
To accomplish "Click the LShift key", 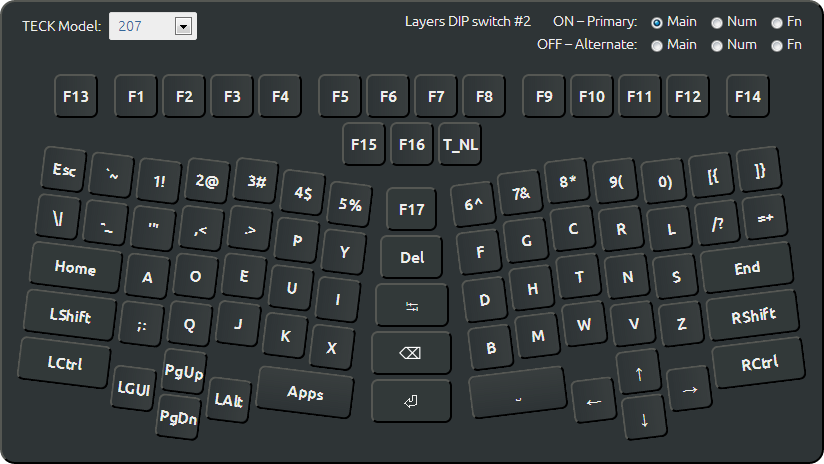I will click(70, 315).
